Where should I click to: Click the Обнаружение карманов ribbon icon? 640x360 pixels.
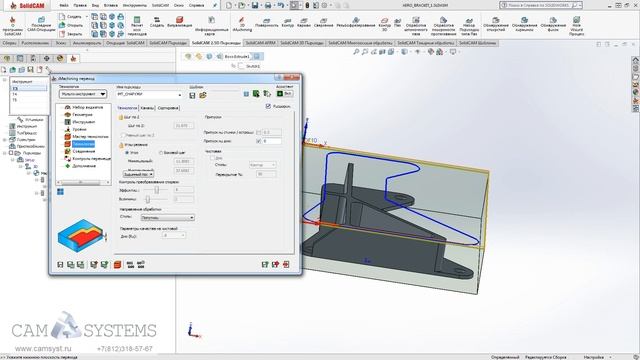[524, 24]
